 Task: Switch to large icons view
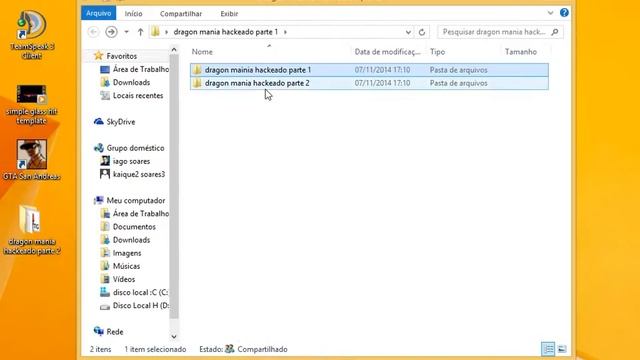562,349
